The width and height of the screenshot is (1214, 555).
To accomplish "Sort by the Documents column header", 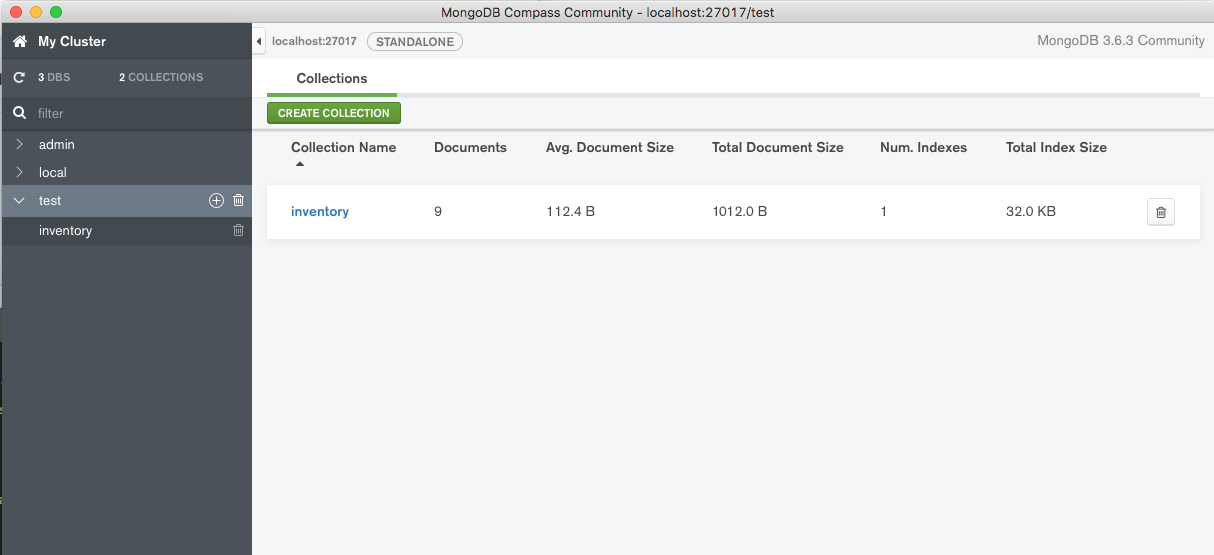I will pos(470,147).
